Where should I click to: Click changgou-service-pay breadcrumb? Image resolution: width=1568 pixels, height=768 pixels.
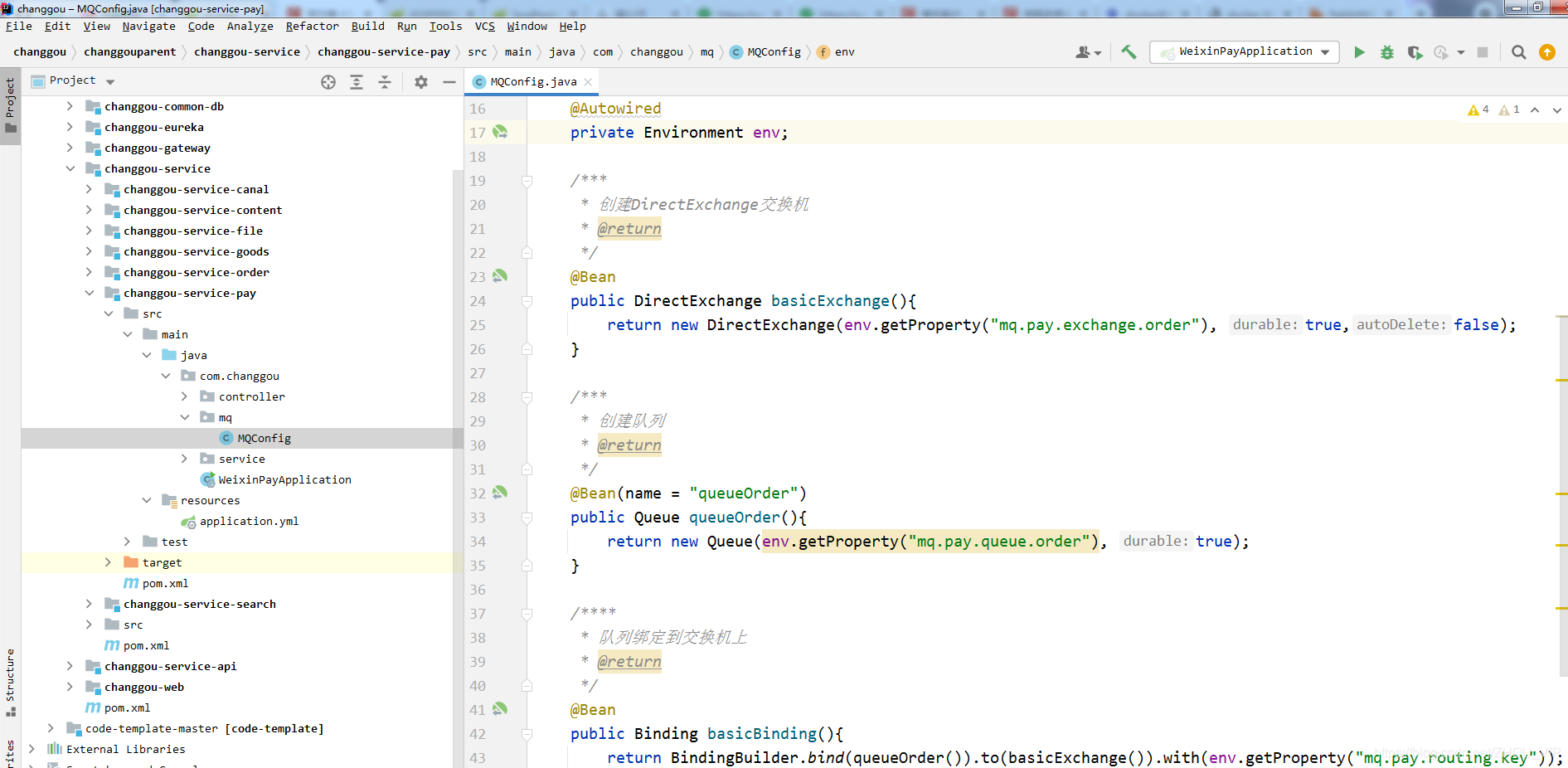click(384, 51)
